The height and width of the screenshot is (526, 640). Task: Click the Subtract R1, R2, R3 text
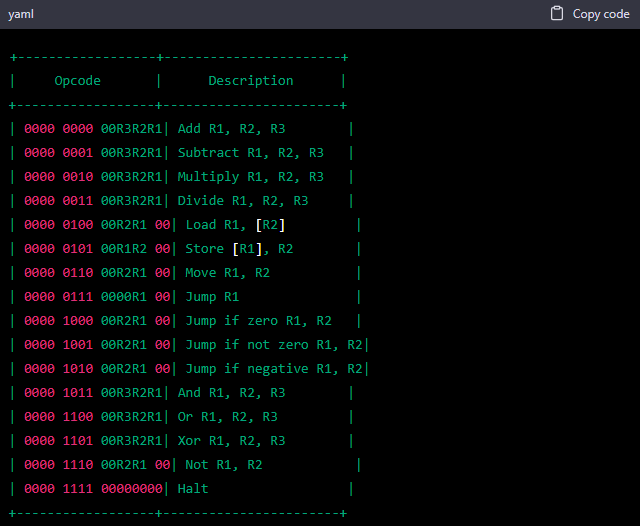tap(250, 153)
